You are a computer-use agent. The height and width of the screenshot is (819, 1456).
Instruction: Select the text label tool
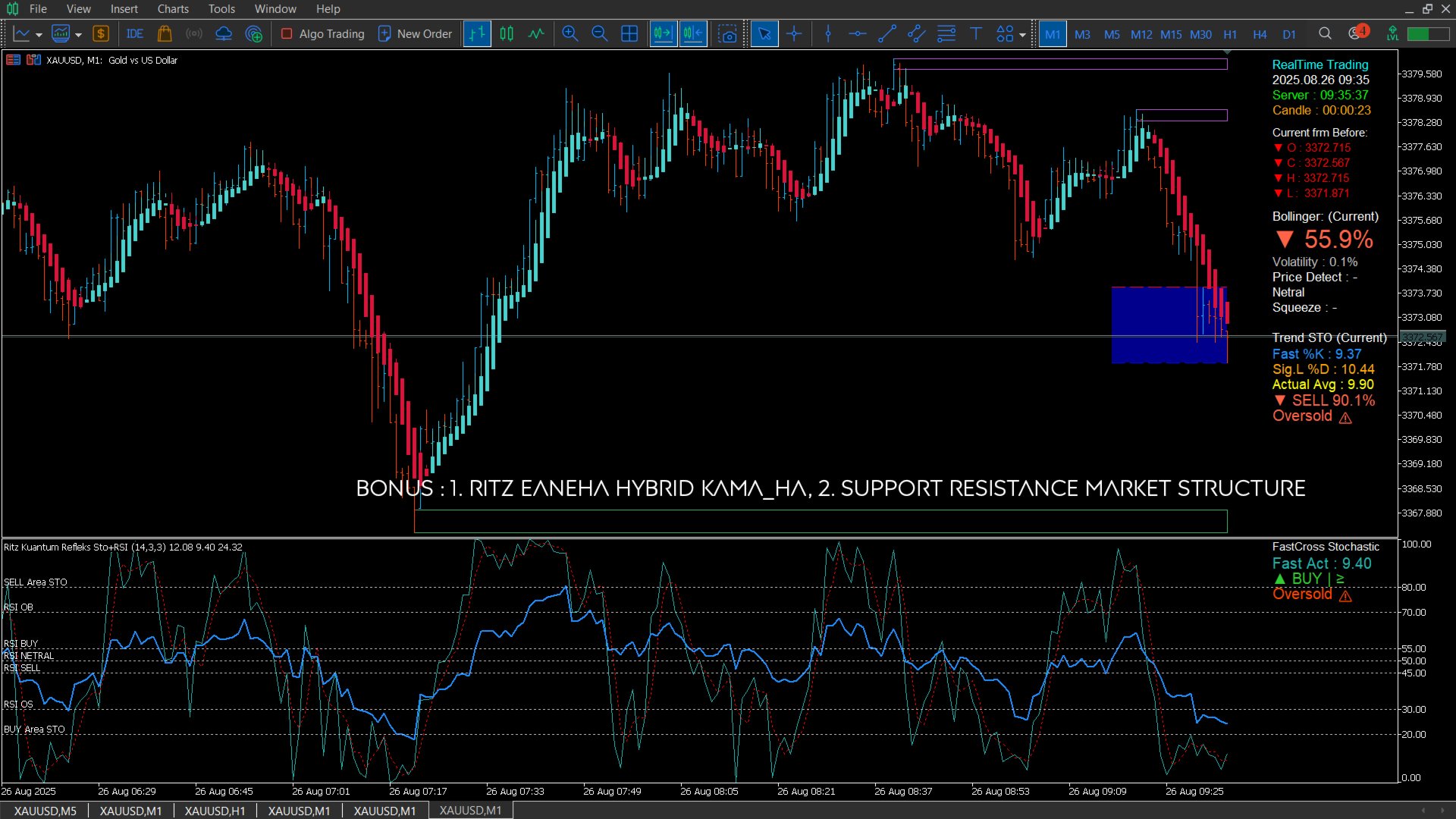tap(975, 34)
